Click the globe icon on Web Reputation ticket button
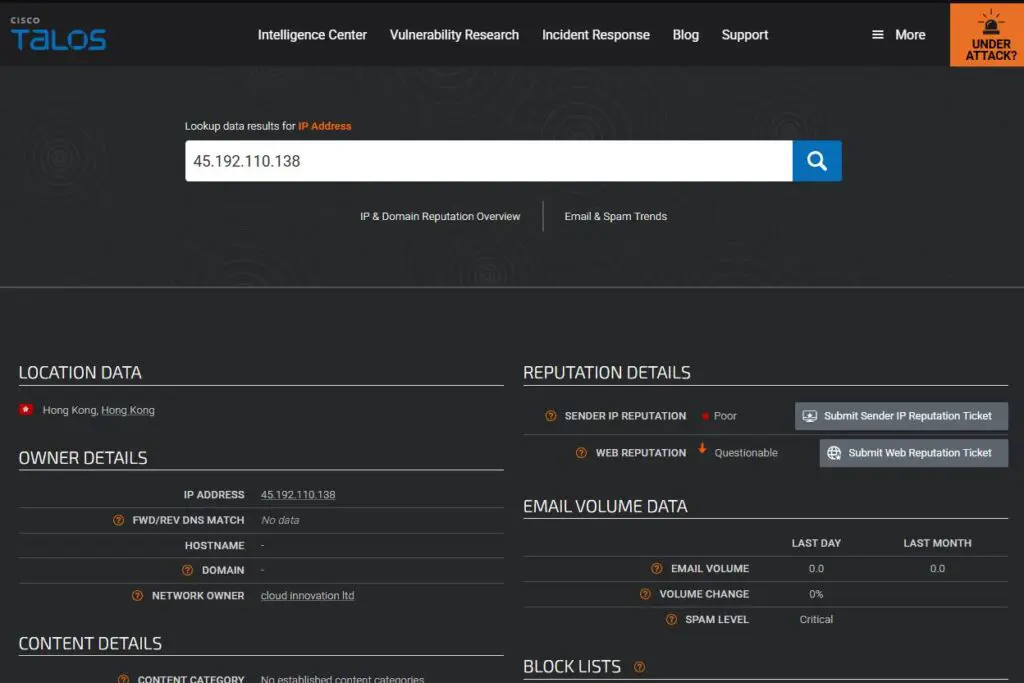The width and height of the screenshot is (1024, 683). pyautogui.click(x=834, y=453)
